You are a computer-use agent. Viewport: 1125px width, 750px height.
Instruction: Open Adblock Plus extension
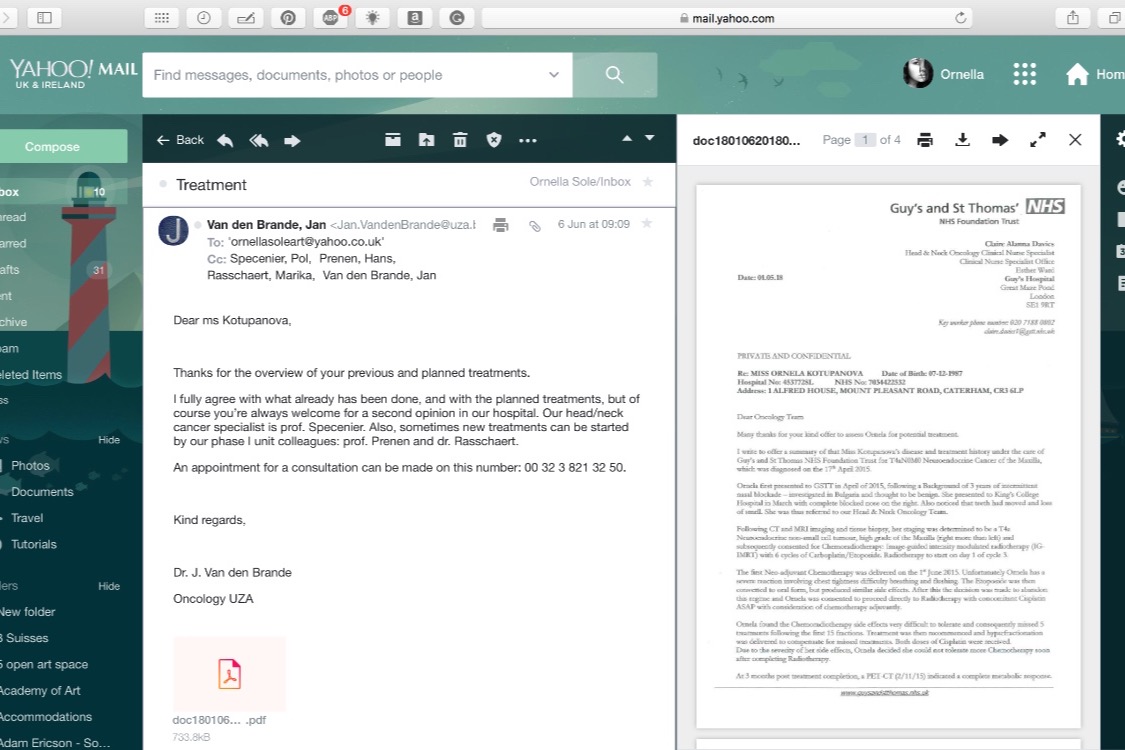[330, 18]
